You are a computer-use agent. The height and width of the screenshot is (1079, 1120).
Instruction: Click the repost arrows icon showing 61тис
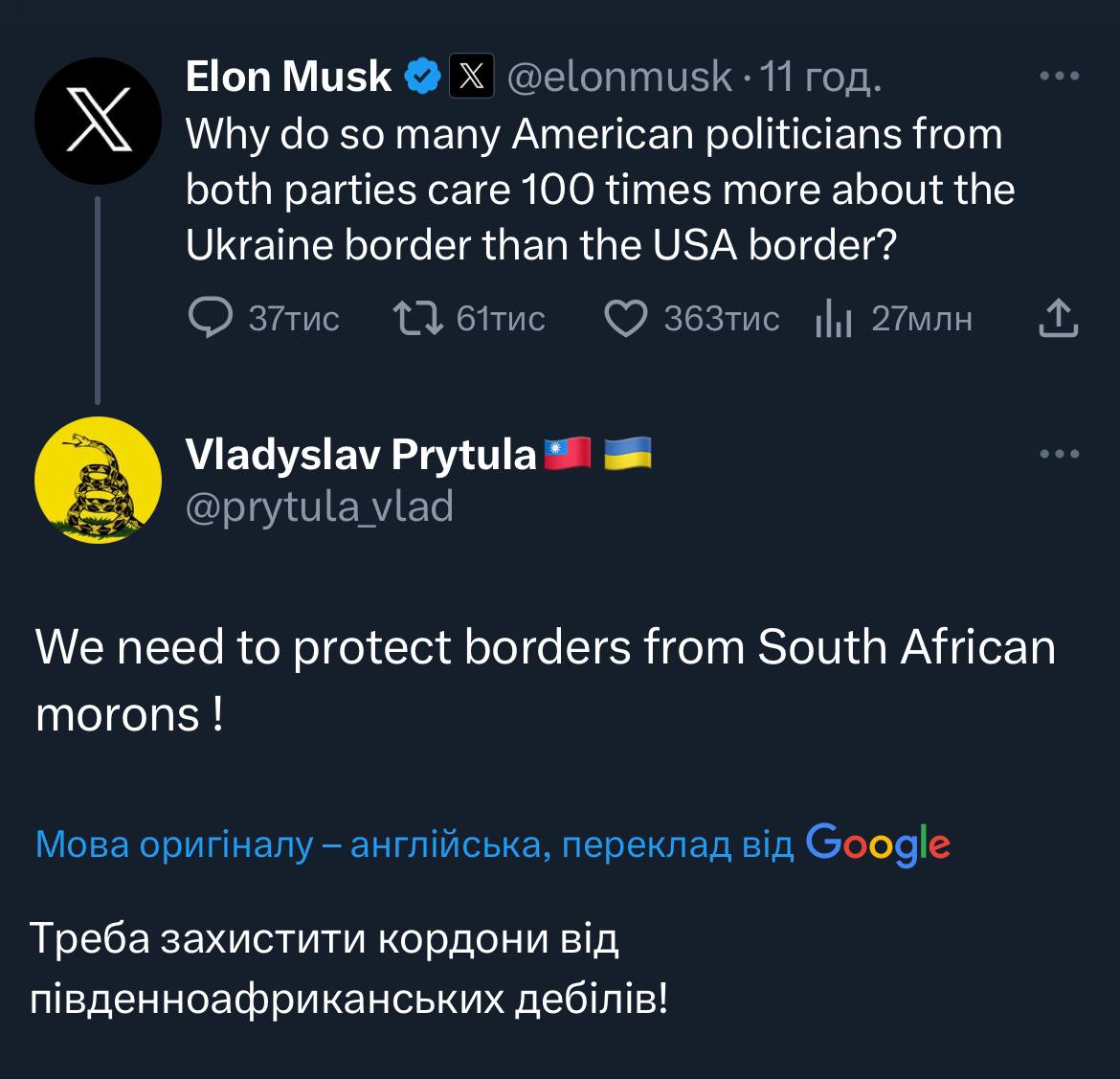pos(418,319)
